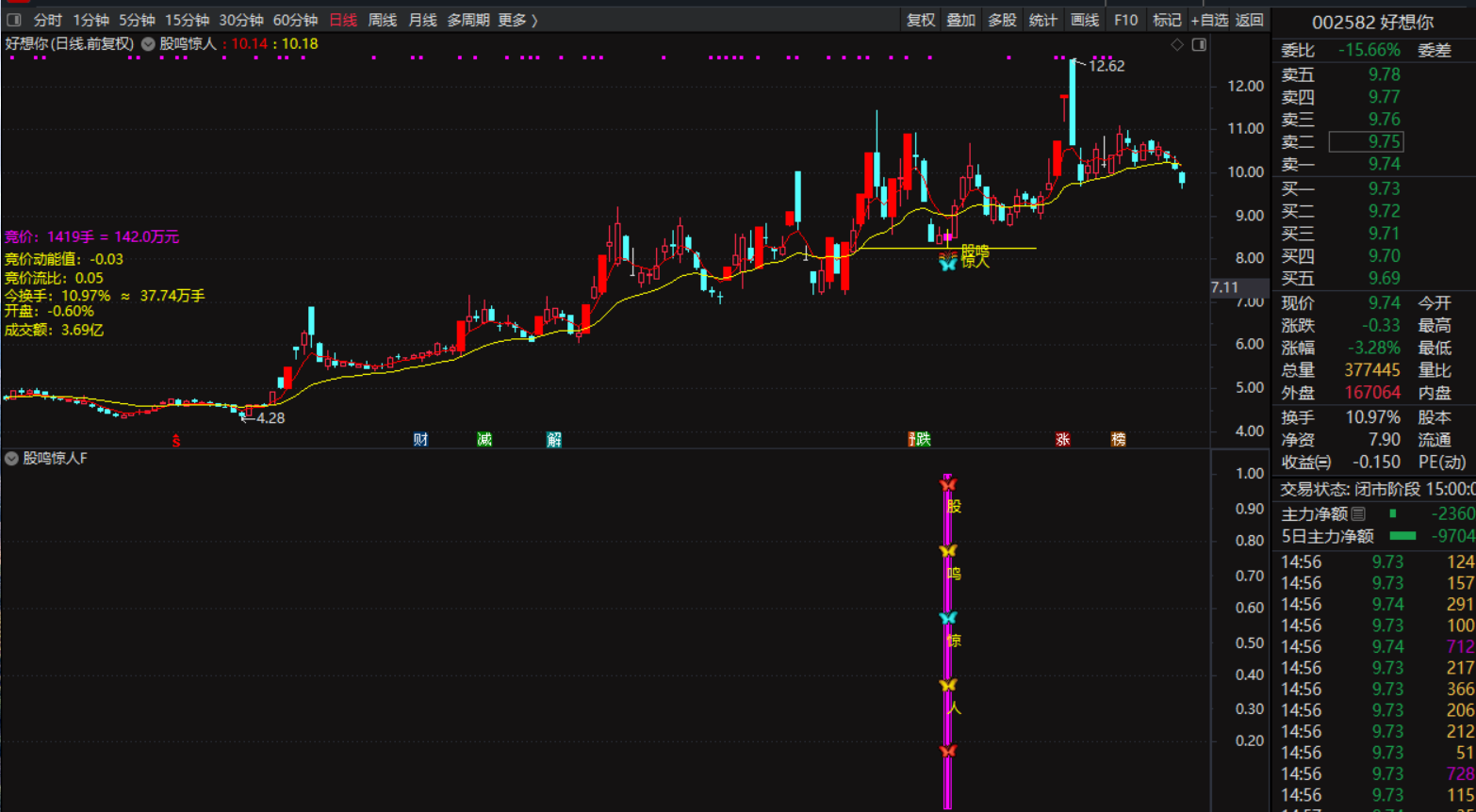Expand the 股鸣惊人 main indicator dropdown
The image size is (1476, 812).
(148, 43)
